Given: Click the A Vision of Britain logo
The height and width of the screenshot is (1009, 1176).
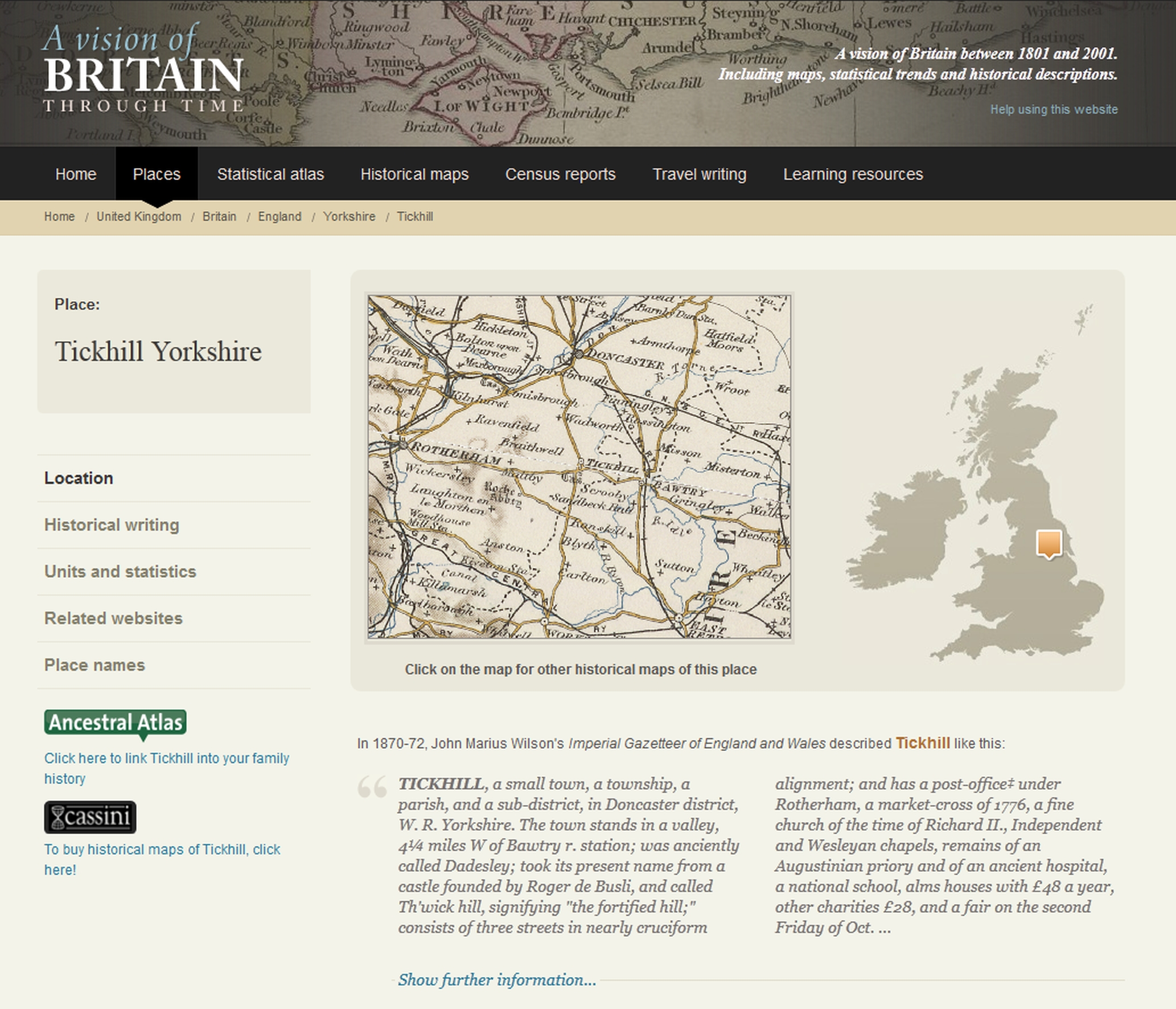Looking at the screenshot, I should 143,68.
